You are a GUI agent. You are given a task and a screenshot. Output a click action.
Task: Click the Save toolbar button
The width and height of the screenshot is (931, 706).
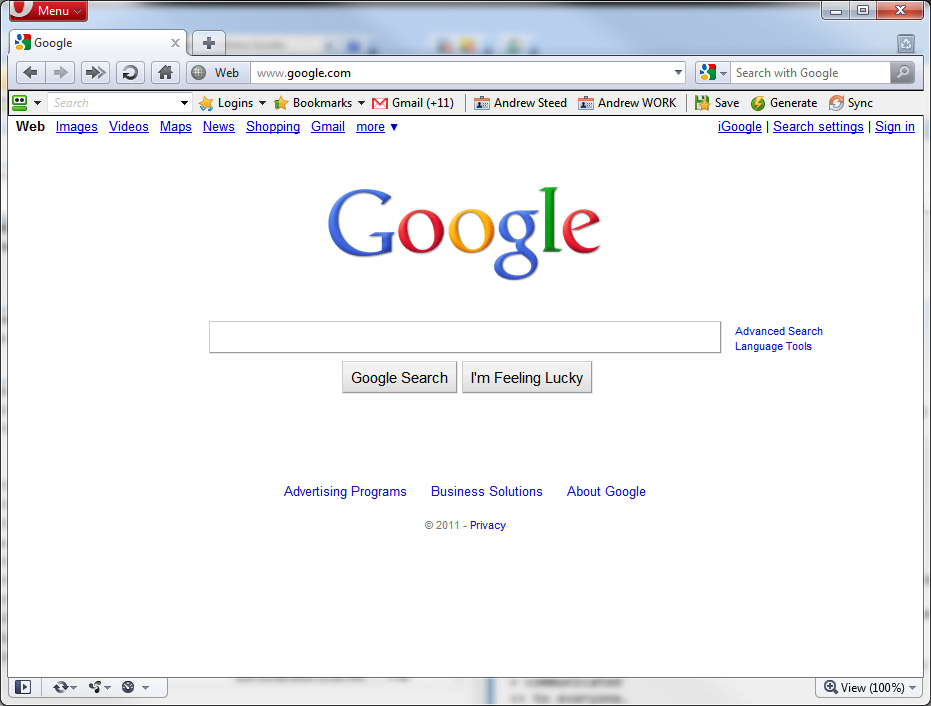pyautogui.click(x=717, y=103)
